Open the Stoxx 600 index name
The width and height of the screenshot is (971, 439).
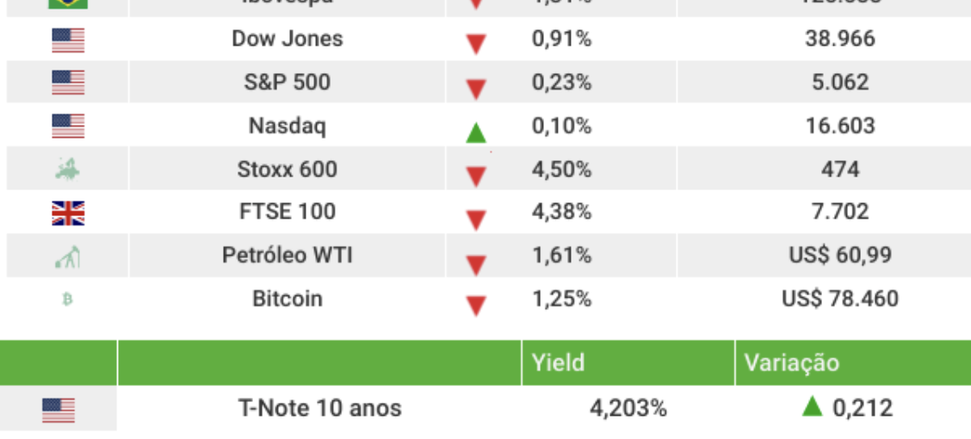pos(287,169)
